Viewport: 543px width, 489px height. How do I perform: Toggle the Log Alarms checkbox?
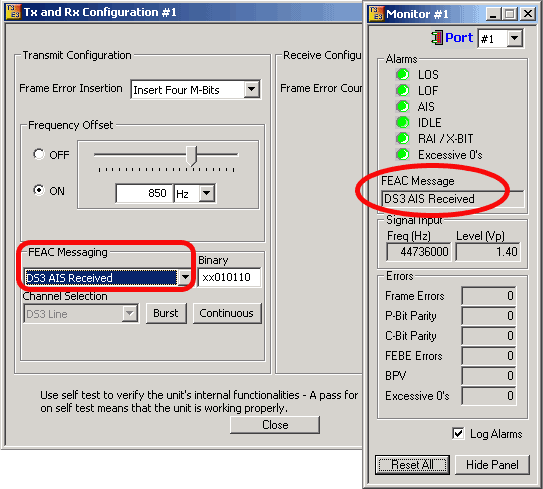(x=458, y=434)
